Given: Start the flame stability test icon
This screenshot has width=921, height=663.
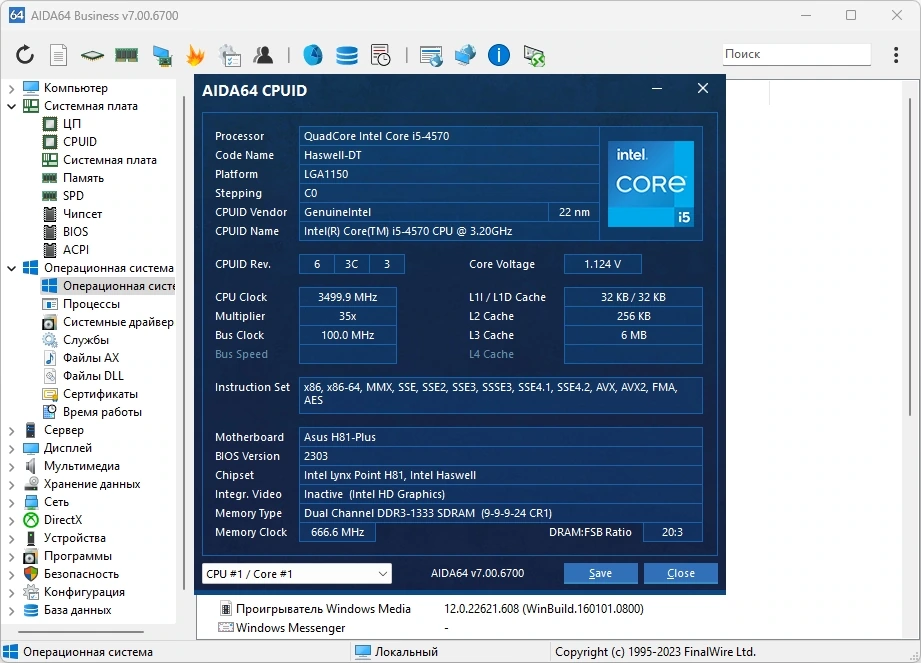Looking at the screenshot, I should [x=195, y=55].
